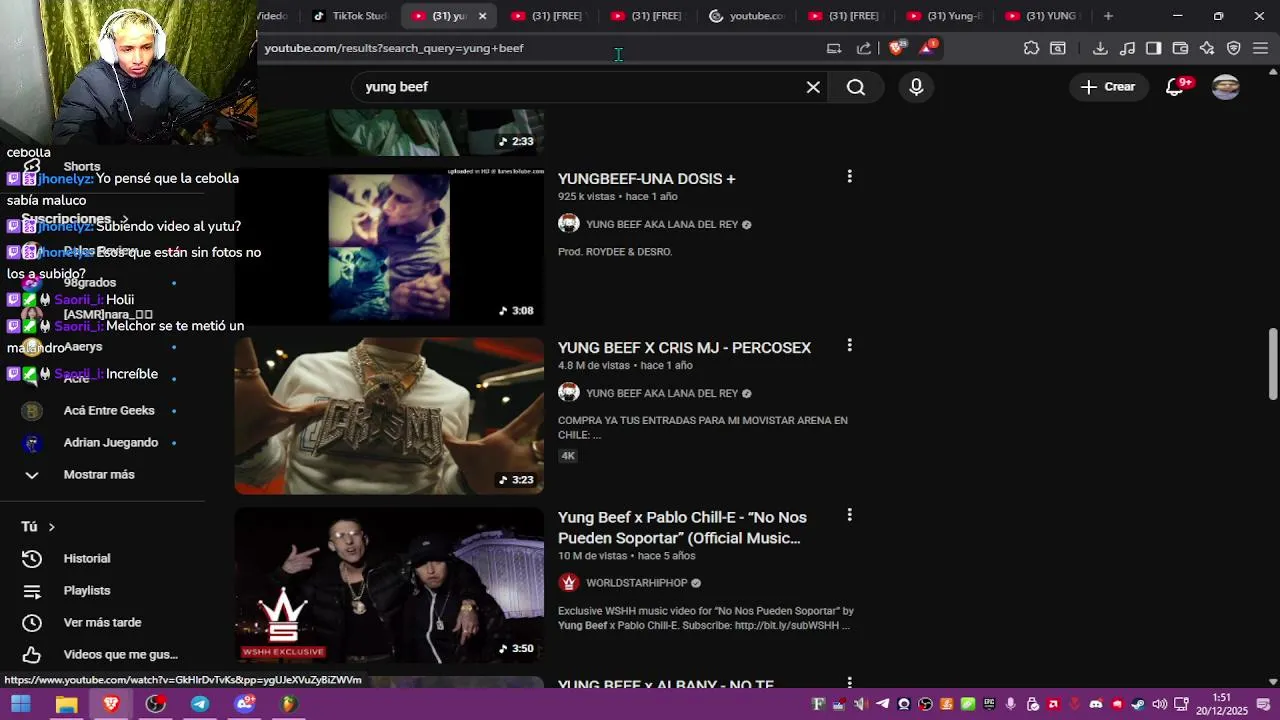
Task: Open a new browser tab
Action: [1108, 16]
